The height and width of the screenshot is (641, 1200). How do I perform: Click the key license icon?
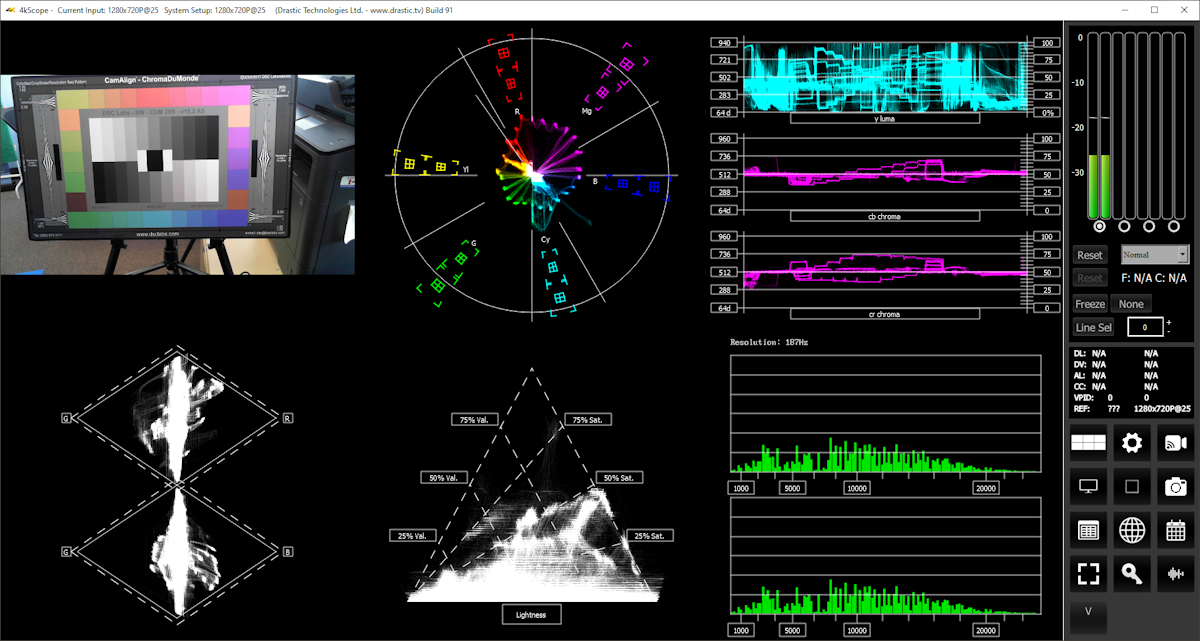tap(1132, 574)
